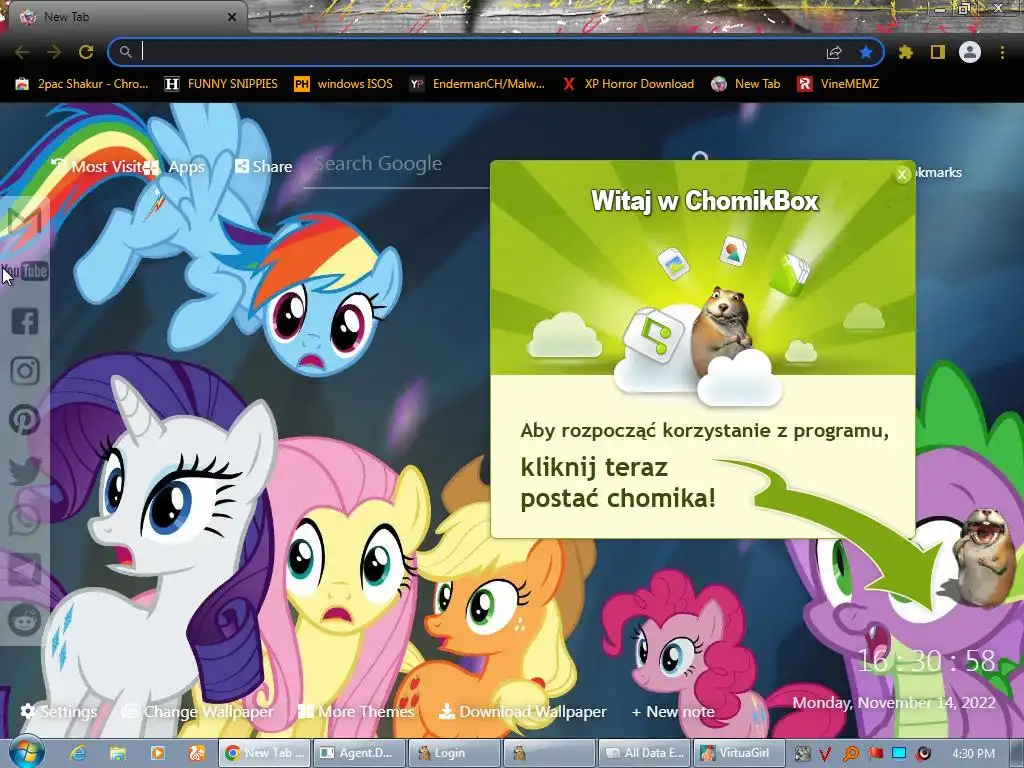Click the share page icon in address bar

coord(834,52)
